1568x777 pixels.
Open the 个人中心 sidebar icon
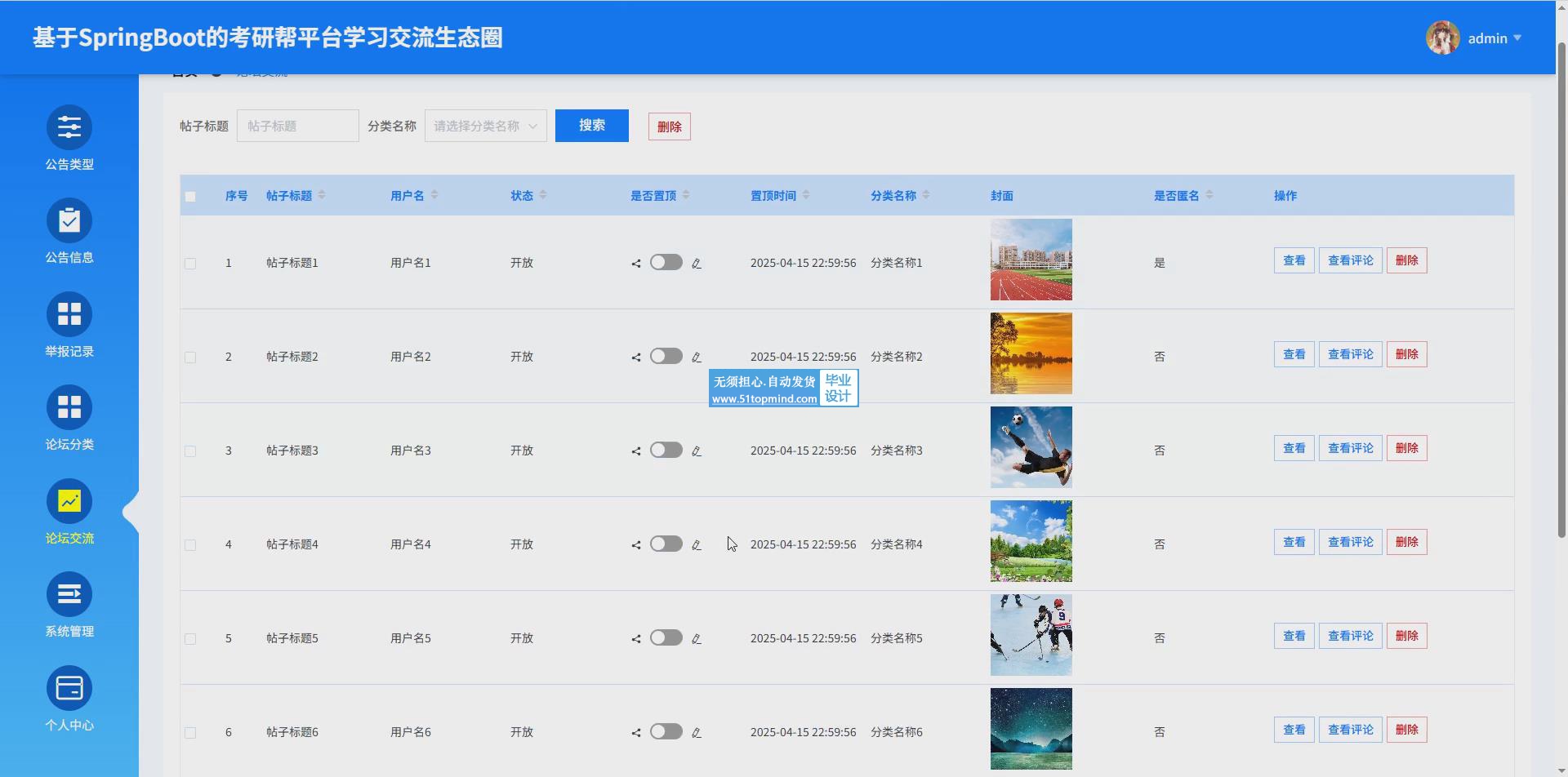tap(69, 688)
